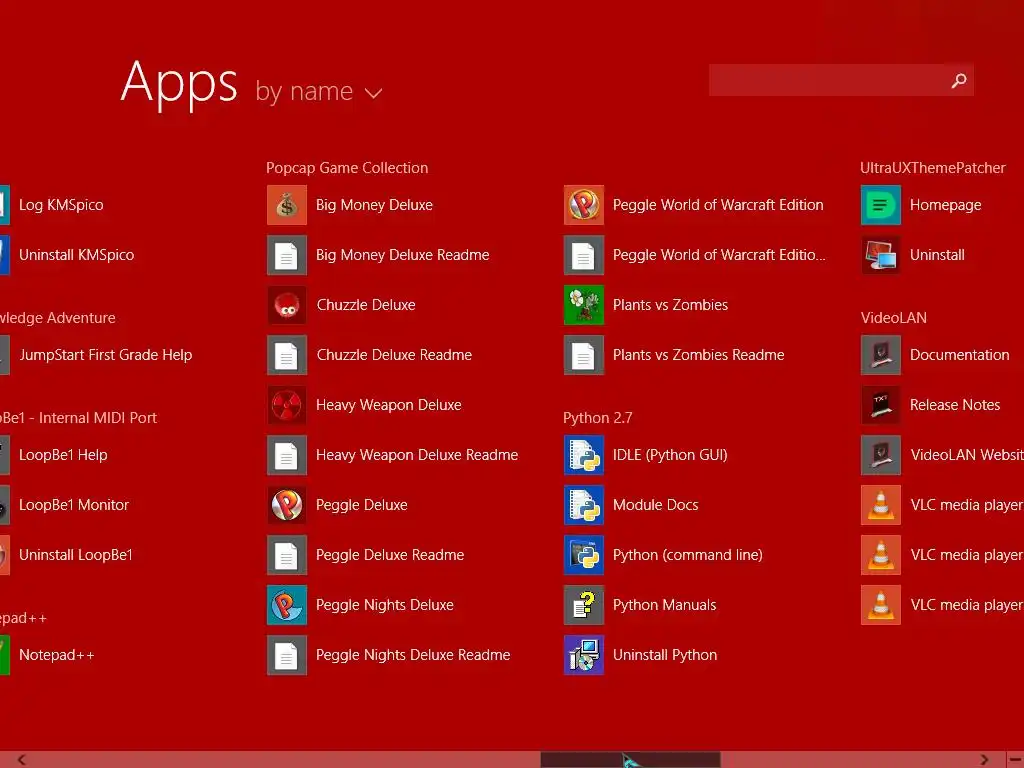Click the Uninstall Python icon
This screenshot has height=768, width=1024.
(x=584, y=655)
